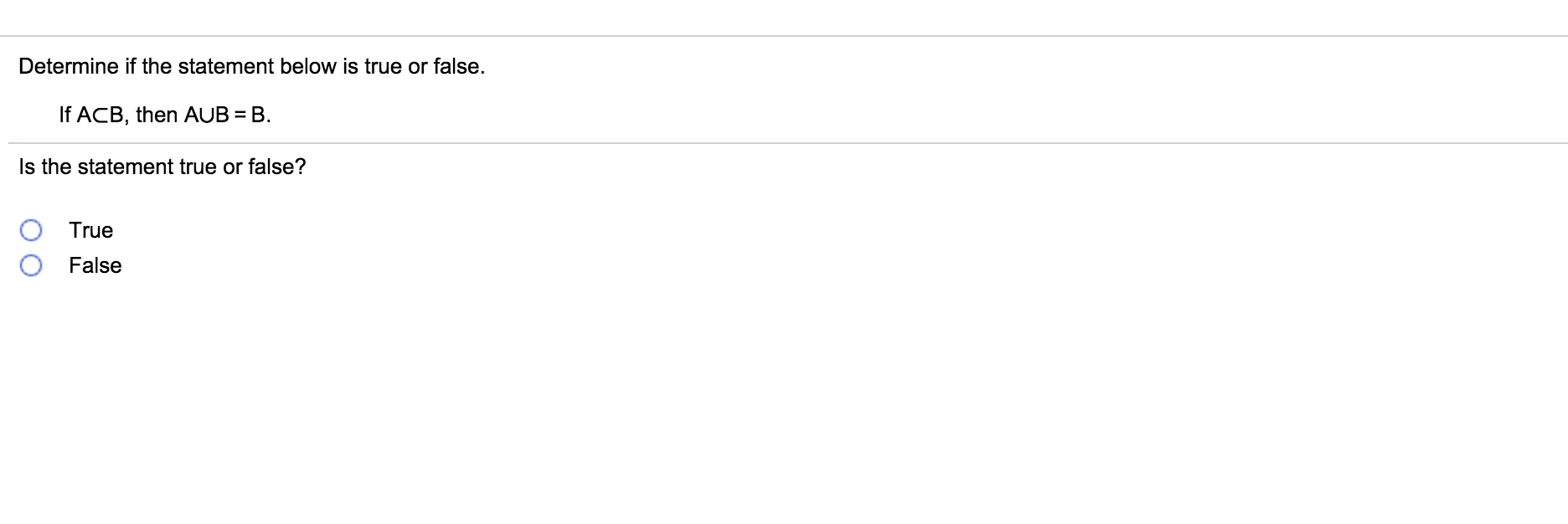Click the word 'Determine' in the first line
Screen dimensions: 1568x524
(x=69, y=66)
